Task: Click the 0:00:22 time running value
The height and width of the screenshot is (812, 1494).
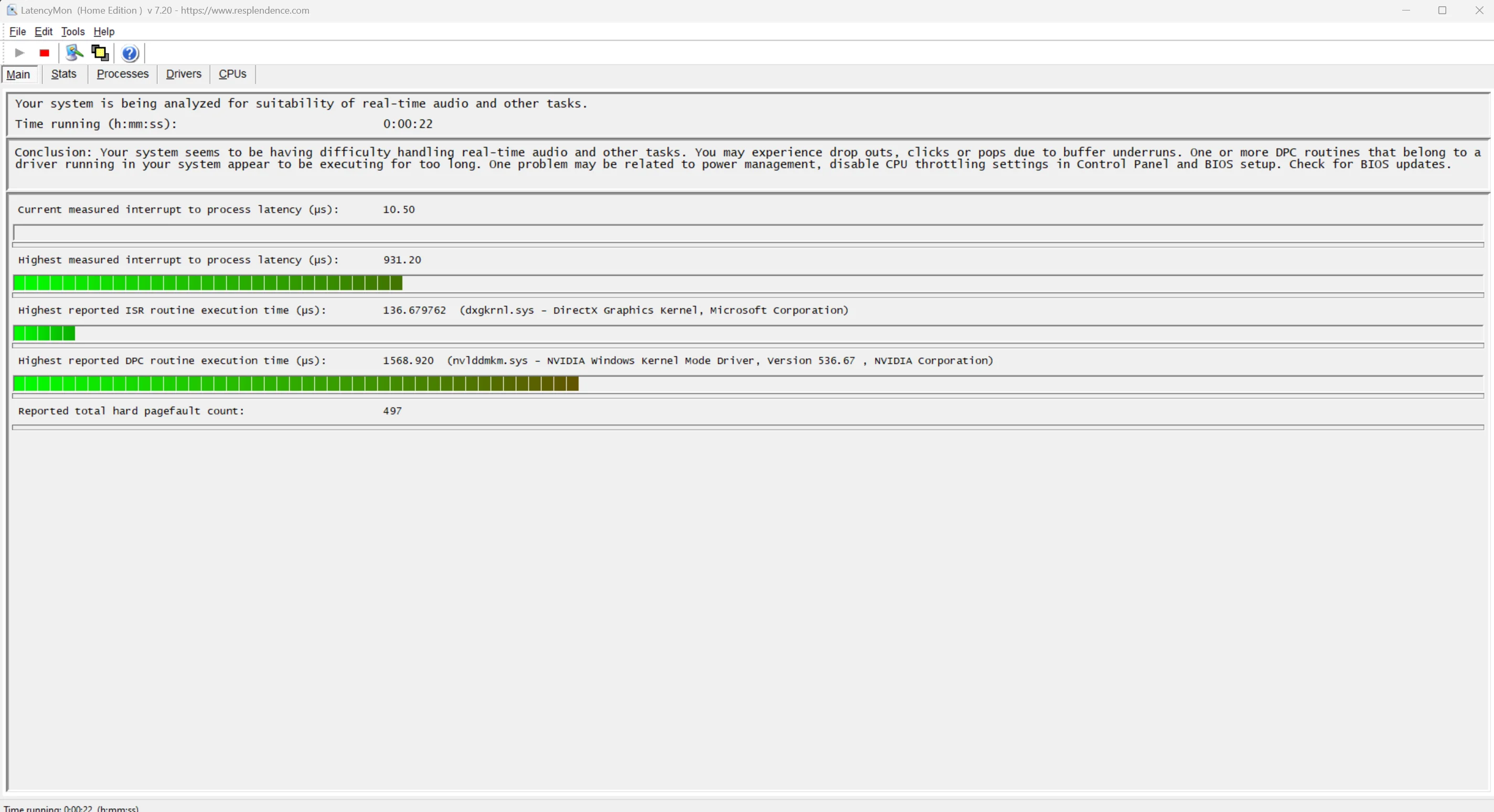Action: pyautogui.click(x=408, y=124)
